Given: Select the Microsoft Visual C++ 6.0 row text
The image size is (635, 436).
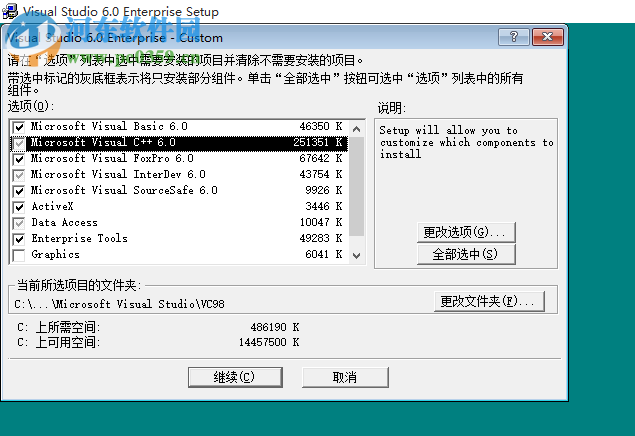Looking at the screenshot, I should pos(103,142).
